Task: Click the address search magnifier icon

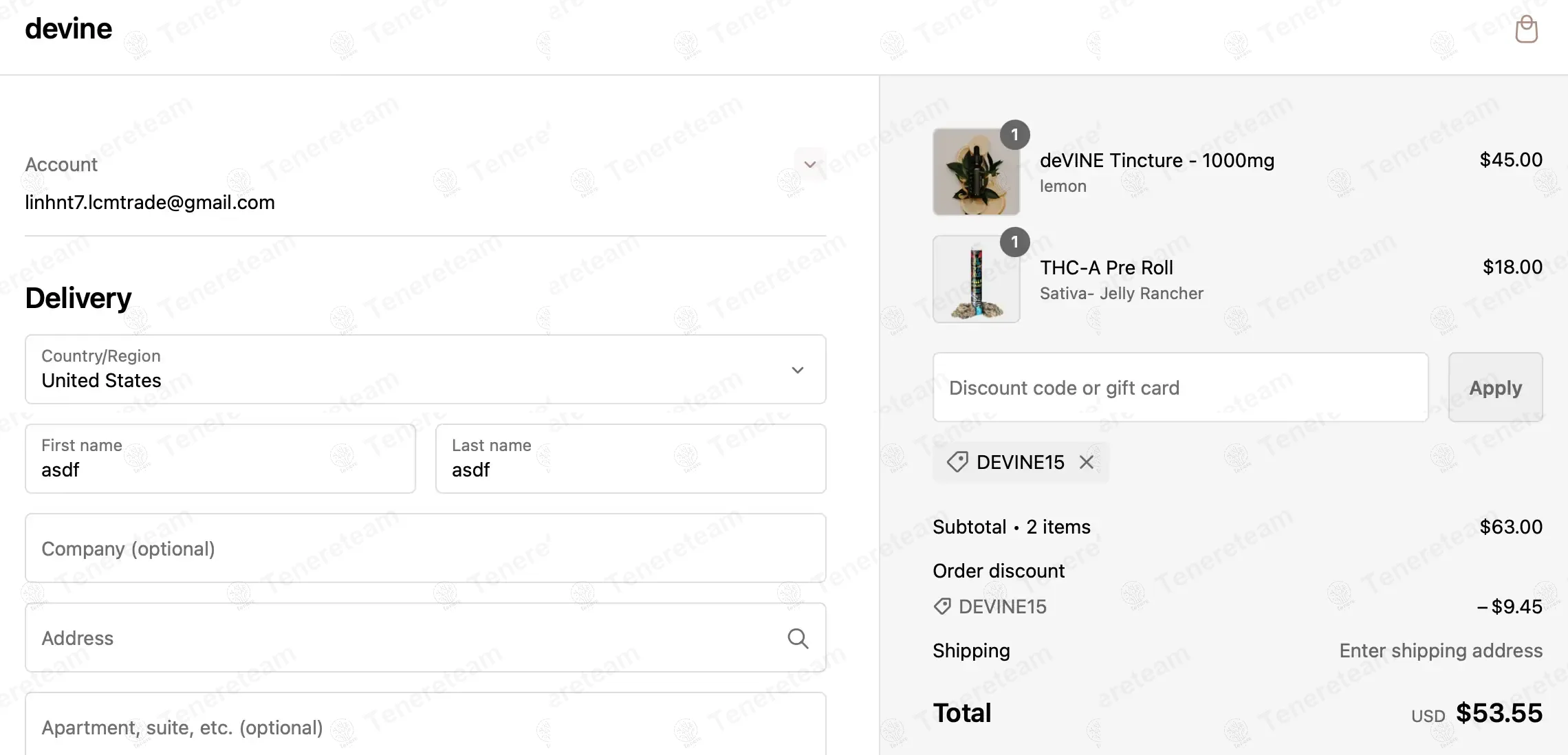Action: (797, 638)
